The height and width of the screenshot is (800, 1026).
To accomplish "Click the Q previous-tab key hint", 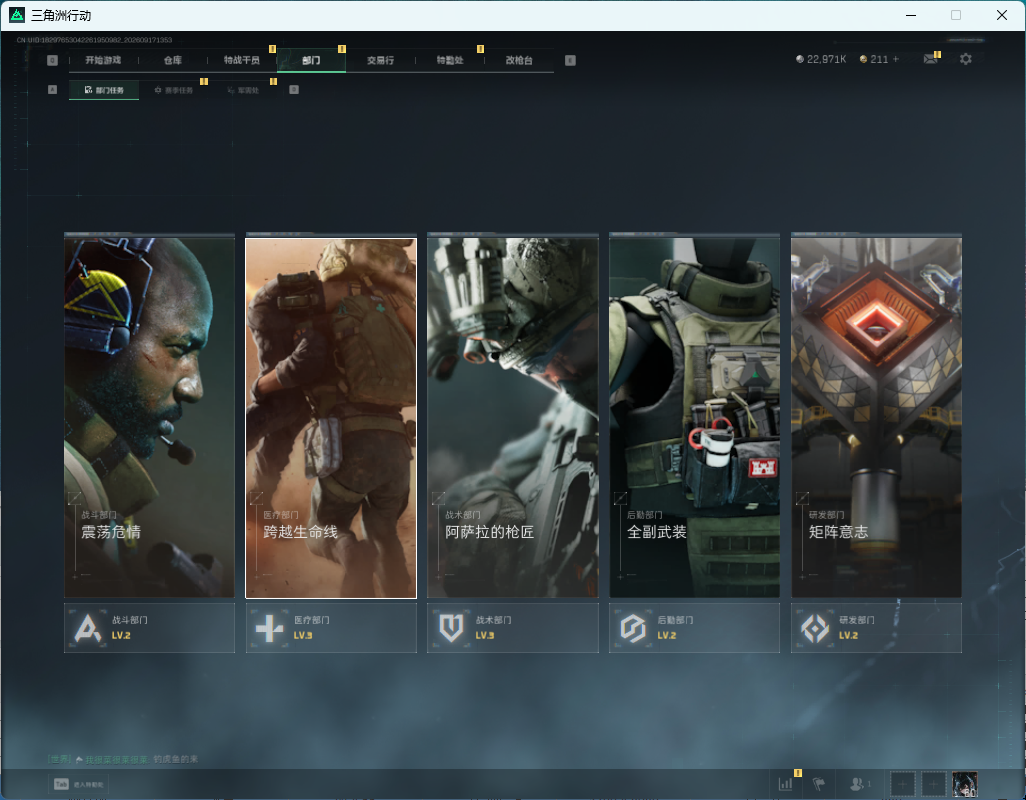I will (52, 60).
